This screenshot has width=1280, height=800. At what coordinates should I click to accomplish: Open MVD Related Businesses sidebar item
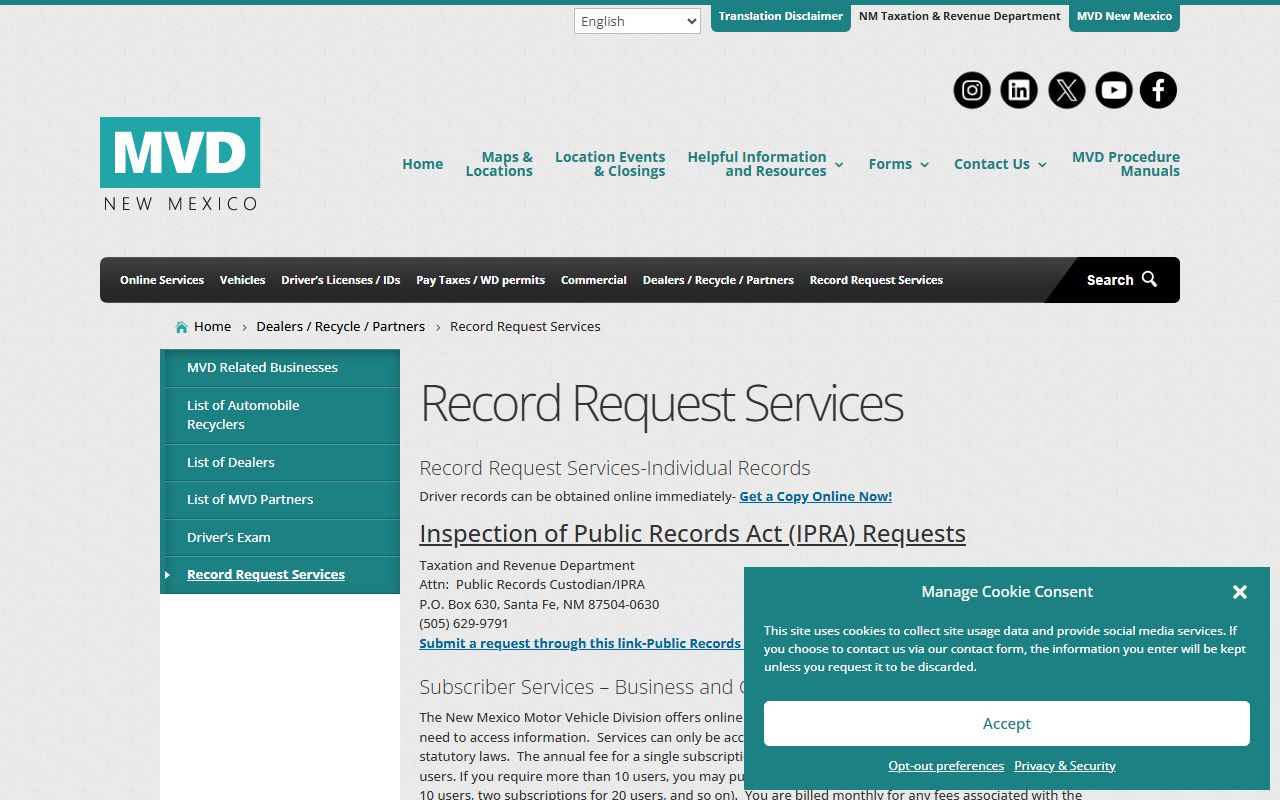click(280, 368)
